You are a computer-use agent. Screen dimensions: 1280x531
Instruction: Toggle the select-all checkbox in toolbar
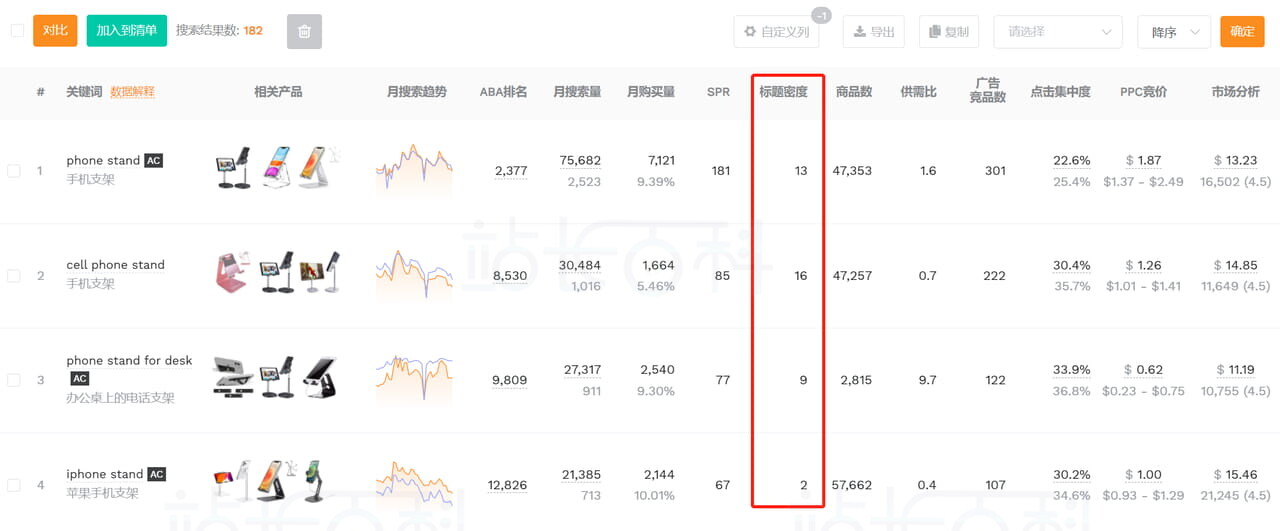coord(16,31)
